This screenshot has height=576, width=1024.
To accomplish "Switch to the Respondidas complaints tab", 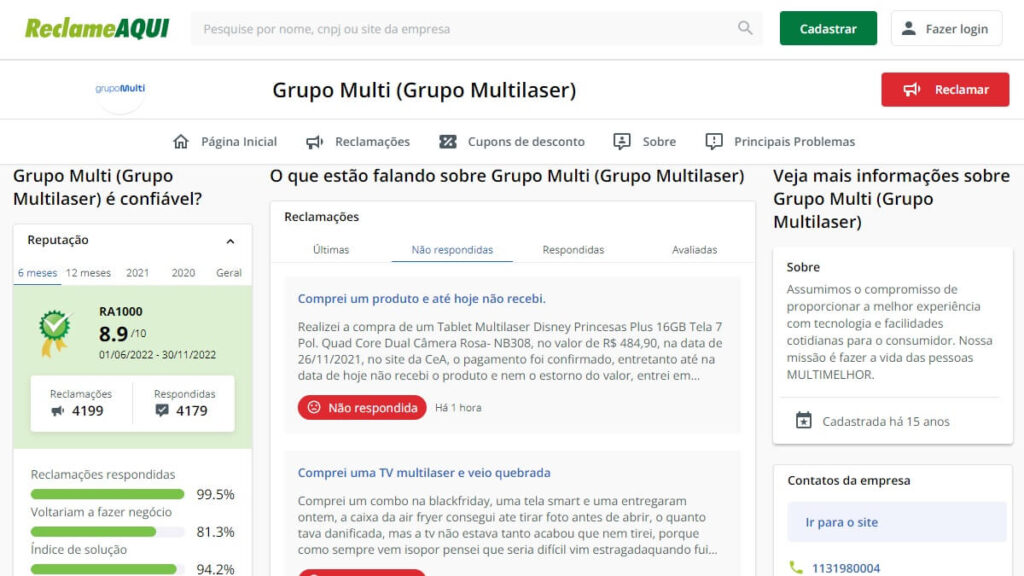I will [573, 249].
